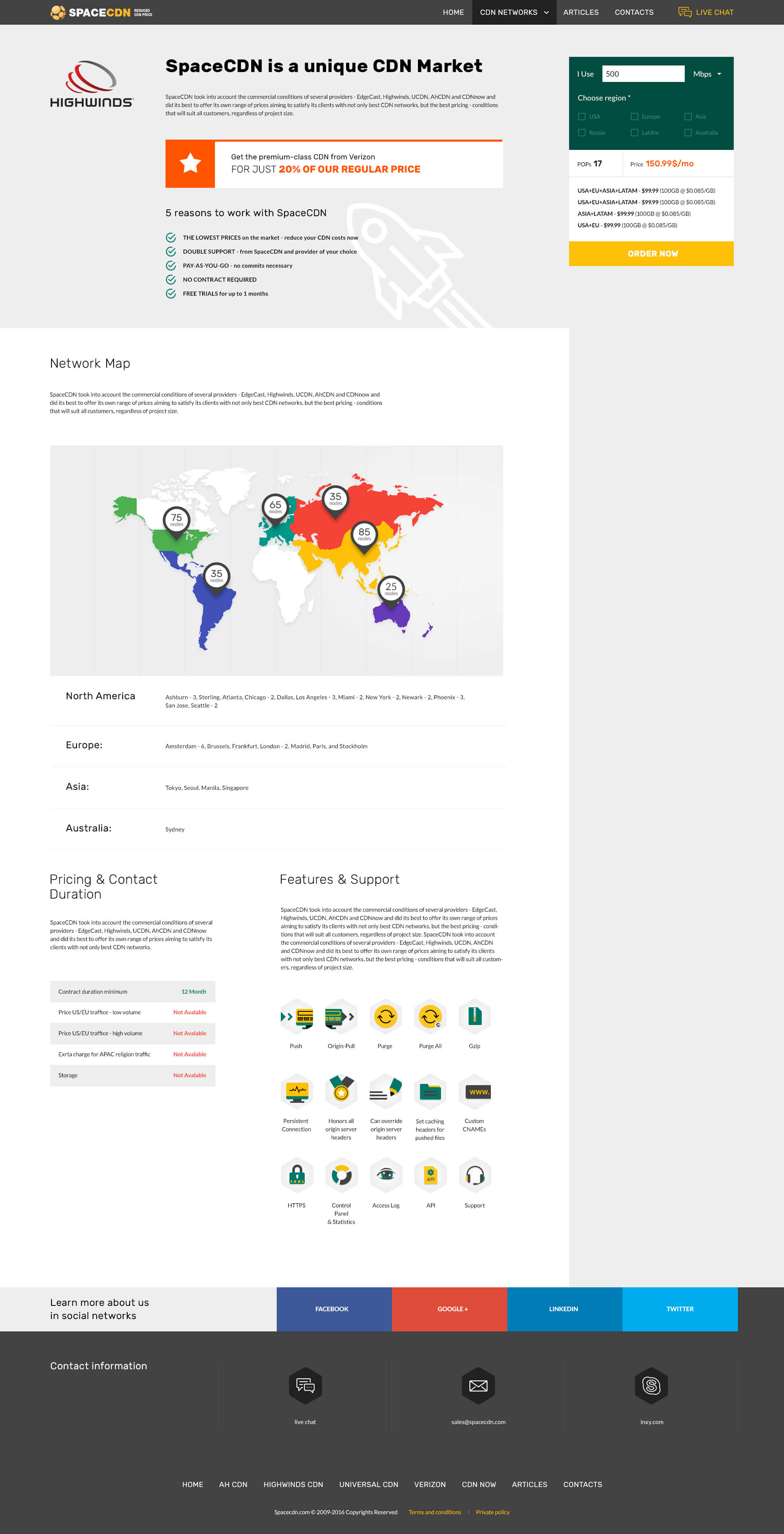Open the Live Chat bubble icon
Image resolution: width=784 pixels, height=1534 pixels.
(685, 12)
